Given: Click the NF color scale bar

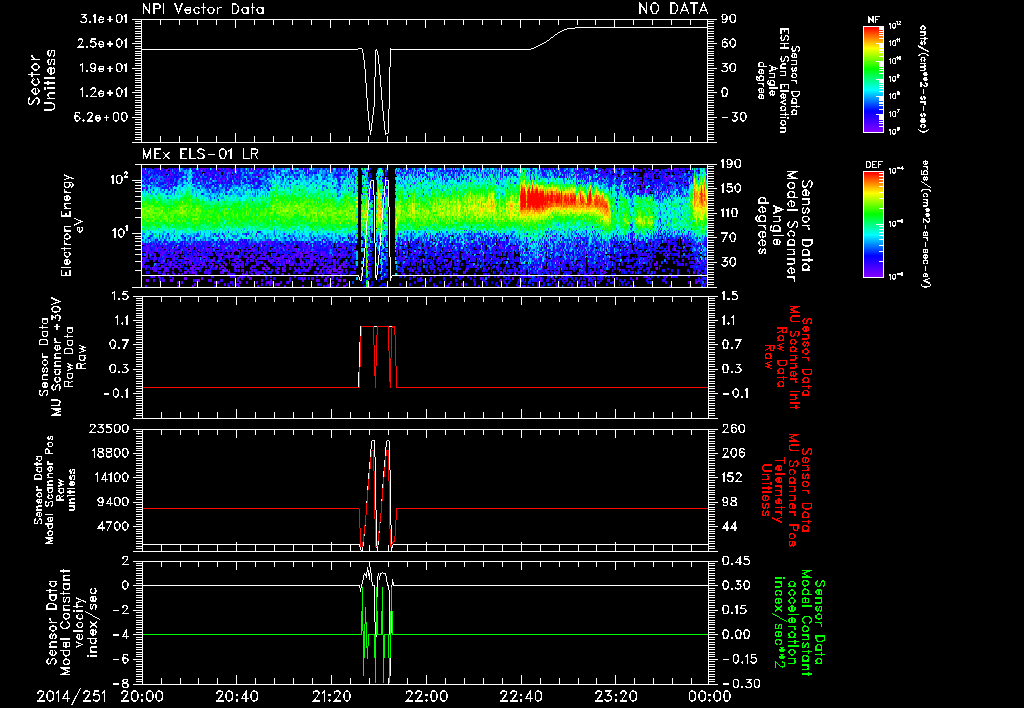Looking at the screenshot, I should click(x=874, y=79).
